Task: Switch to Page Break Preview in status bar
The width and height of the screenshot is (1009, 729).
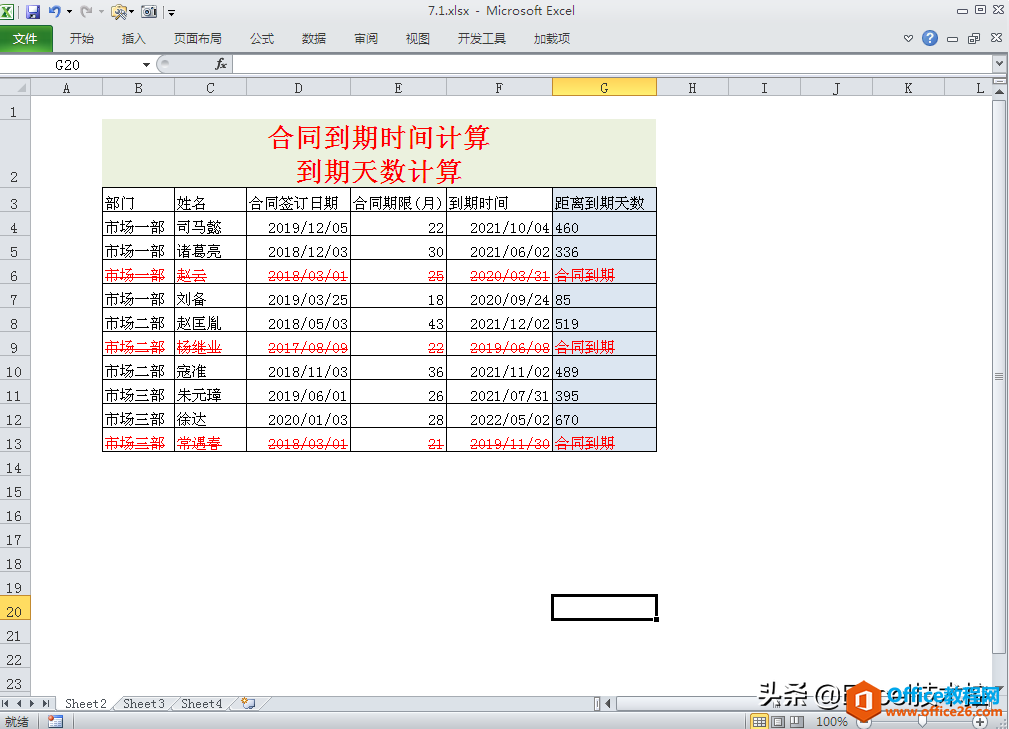Action: tap(797, 722)
